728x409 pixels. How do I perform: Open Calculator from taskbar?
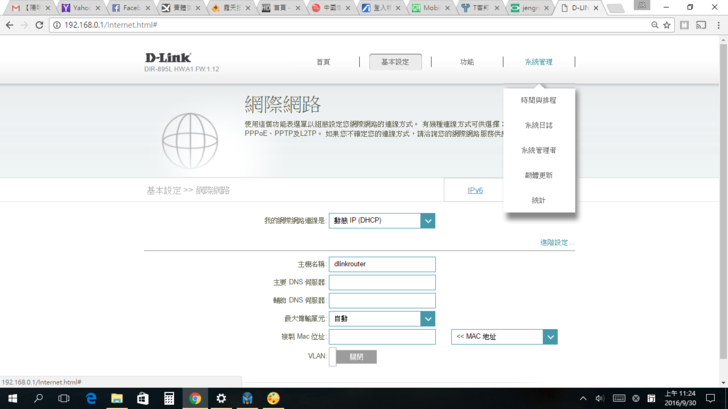pyautogui.click(x=169, y=398)
